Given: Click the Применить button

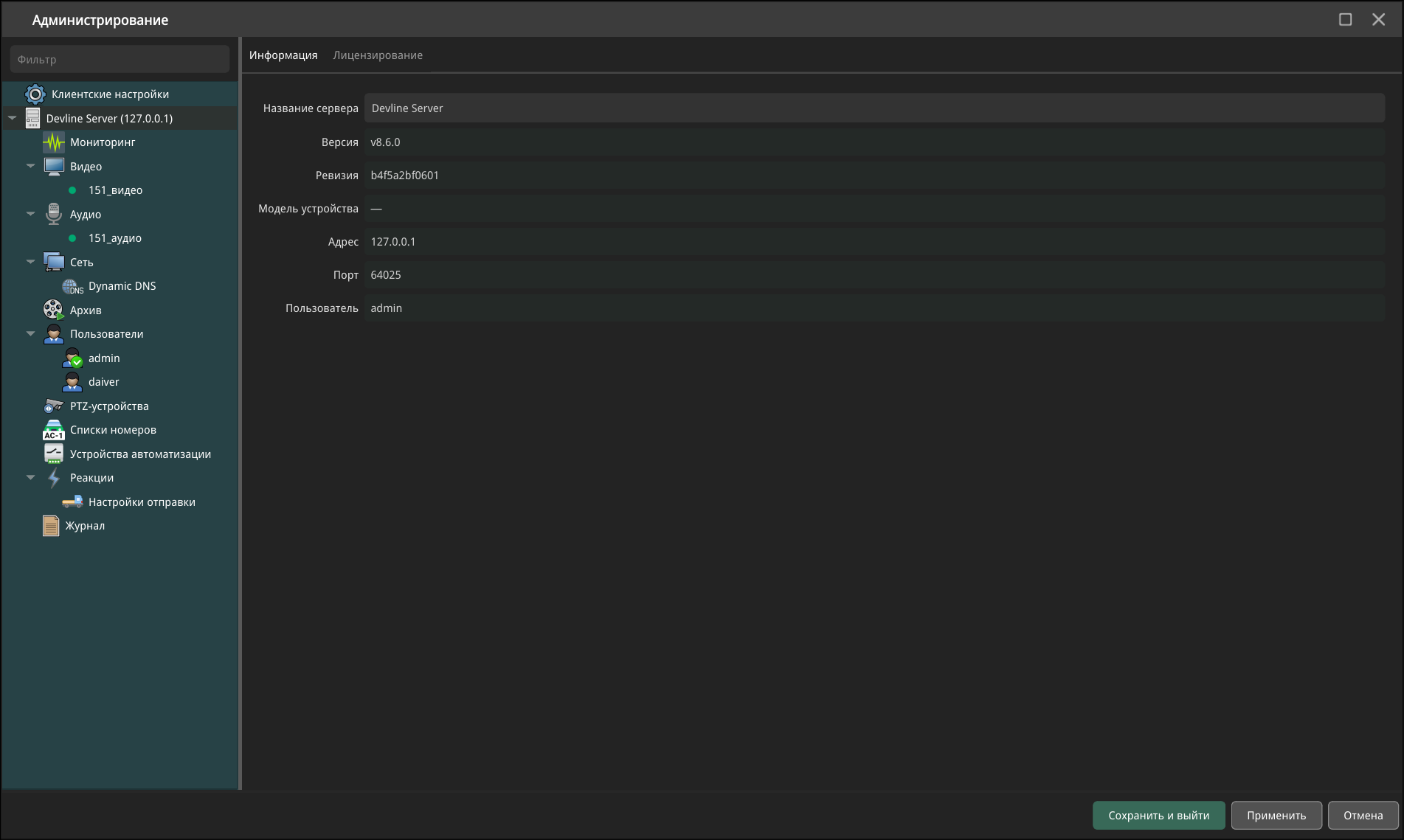Looking at the screenshot, I should (x=1276, y=816).
